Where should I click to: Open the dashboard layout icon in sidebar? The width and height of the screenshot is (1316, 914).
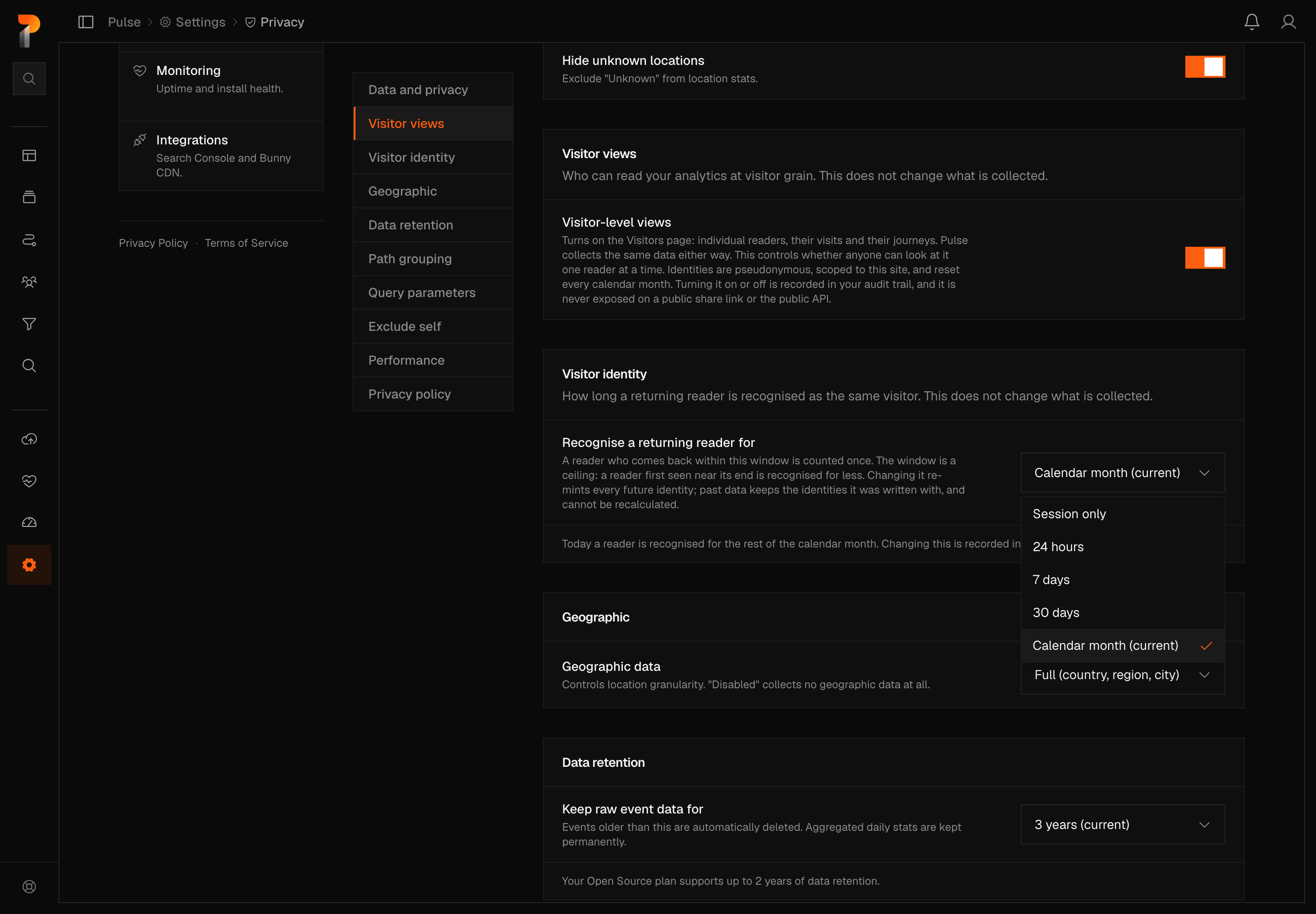29,155
